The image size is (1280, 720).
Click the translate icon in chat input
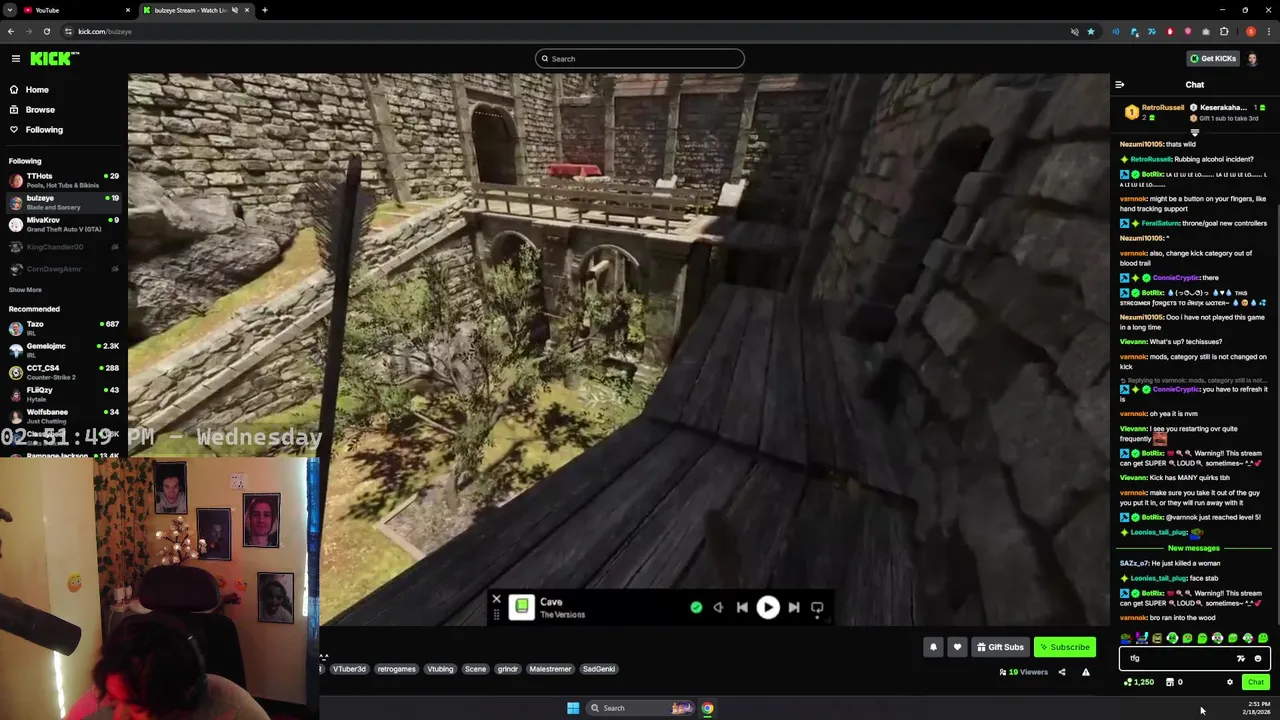click(x=1241, y=659)
